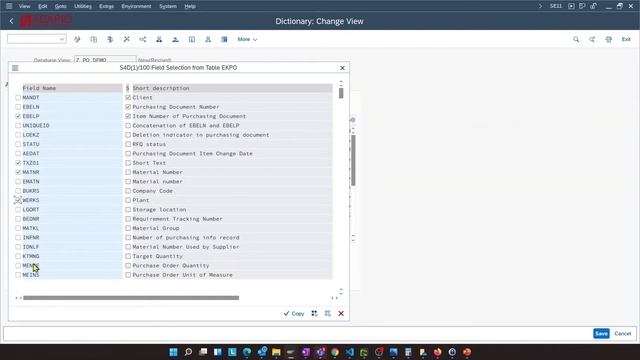This screenshot has width=640, height=360.
Task: Click the dialog's vertical scrollbar thumb
Action: point(341,93)
